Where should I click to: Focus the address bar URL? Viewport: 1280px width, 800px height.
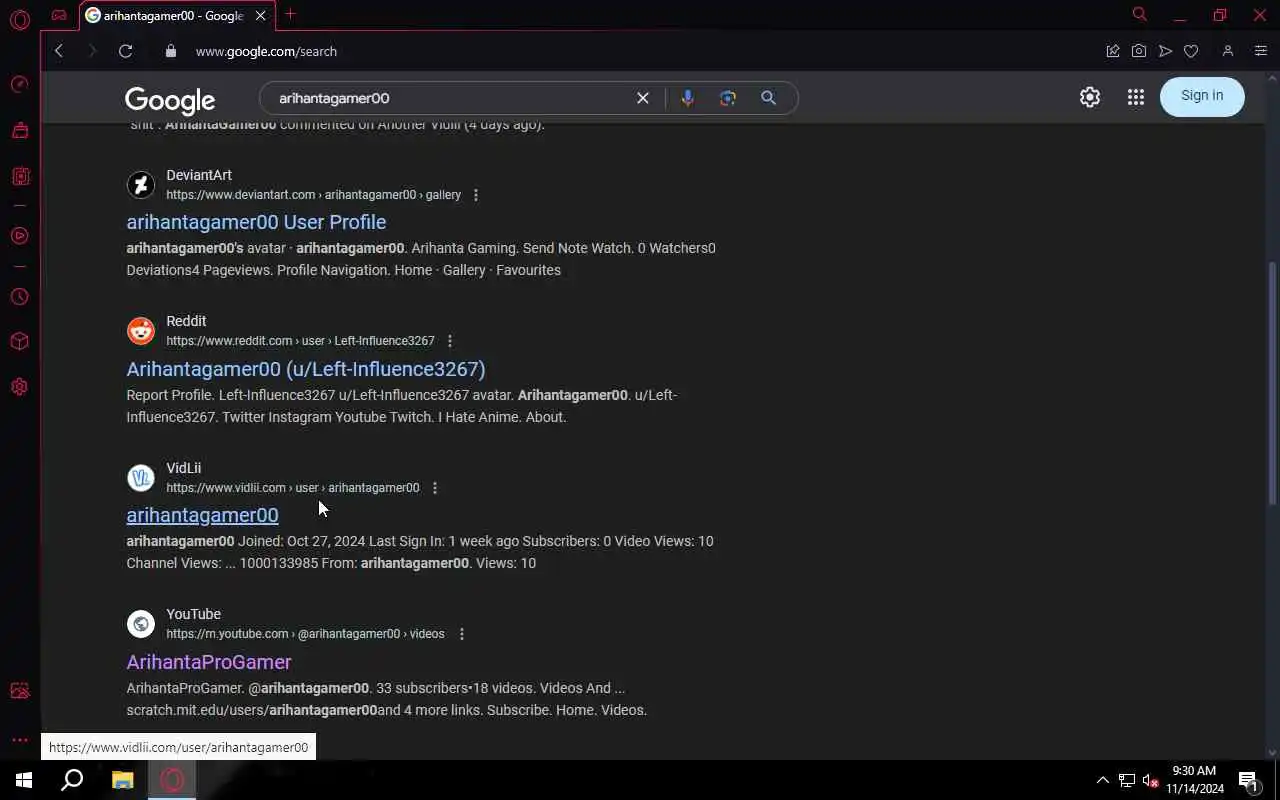tap(266, 51)
